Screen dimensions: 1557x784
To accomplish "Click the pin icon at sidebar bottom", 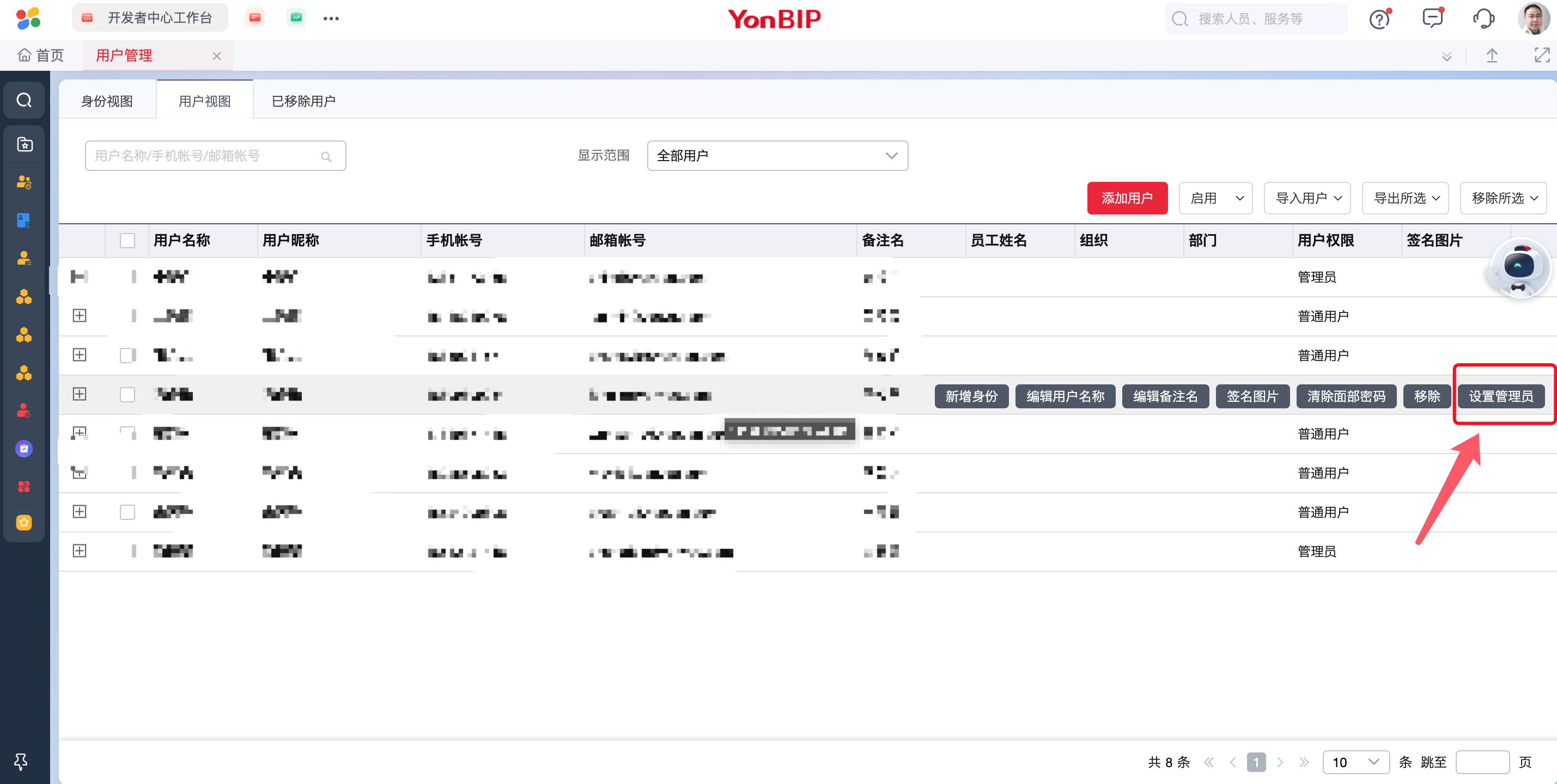I will [21, 761].
